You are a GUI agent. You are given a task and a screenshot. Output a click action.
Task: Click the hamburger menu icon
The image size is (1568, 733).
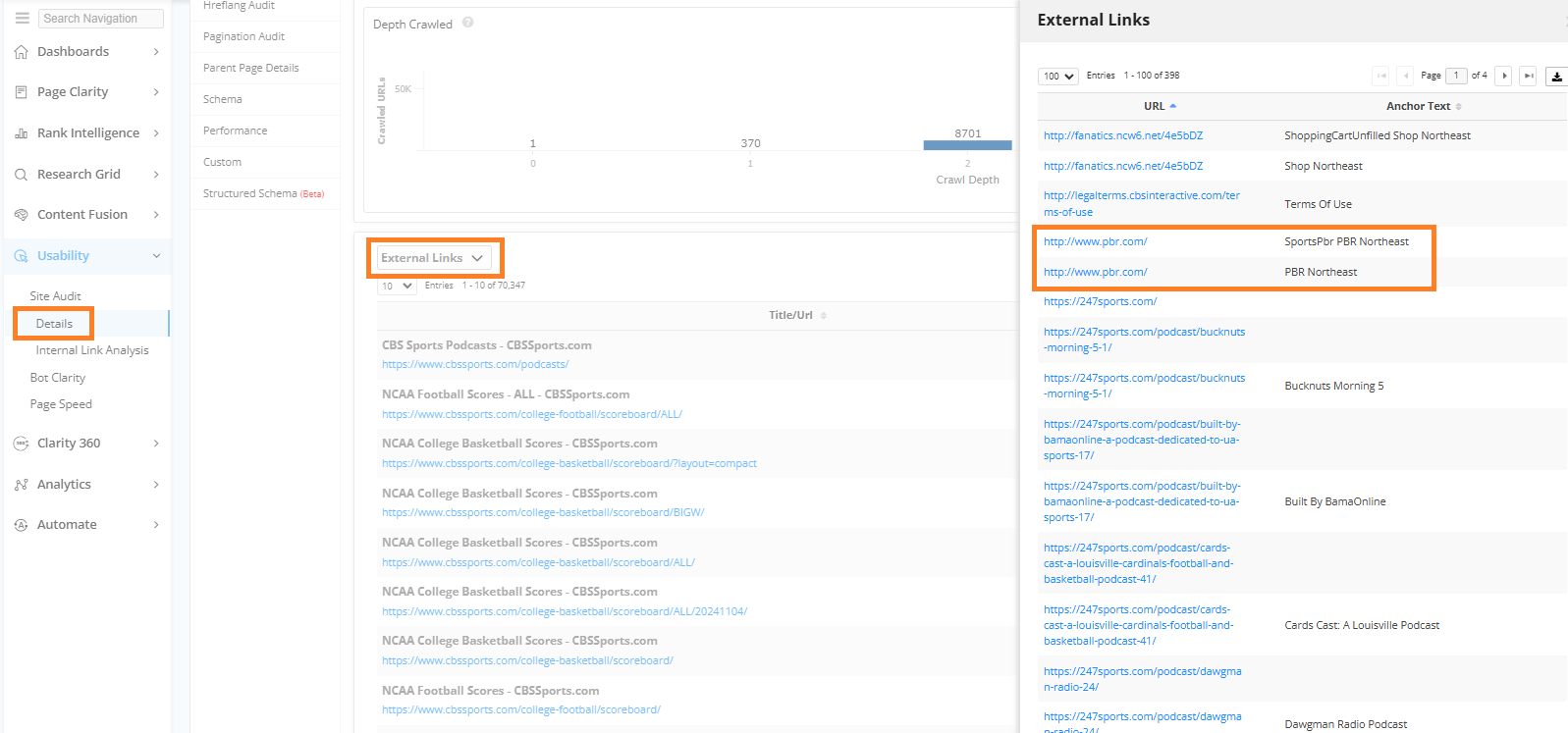22,18
